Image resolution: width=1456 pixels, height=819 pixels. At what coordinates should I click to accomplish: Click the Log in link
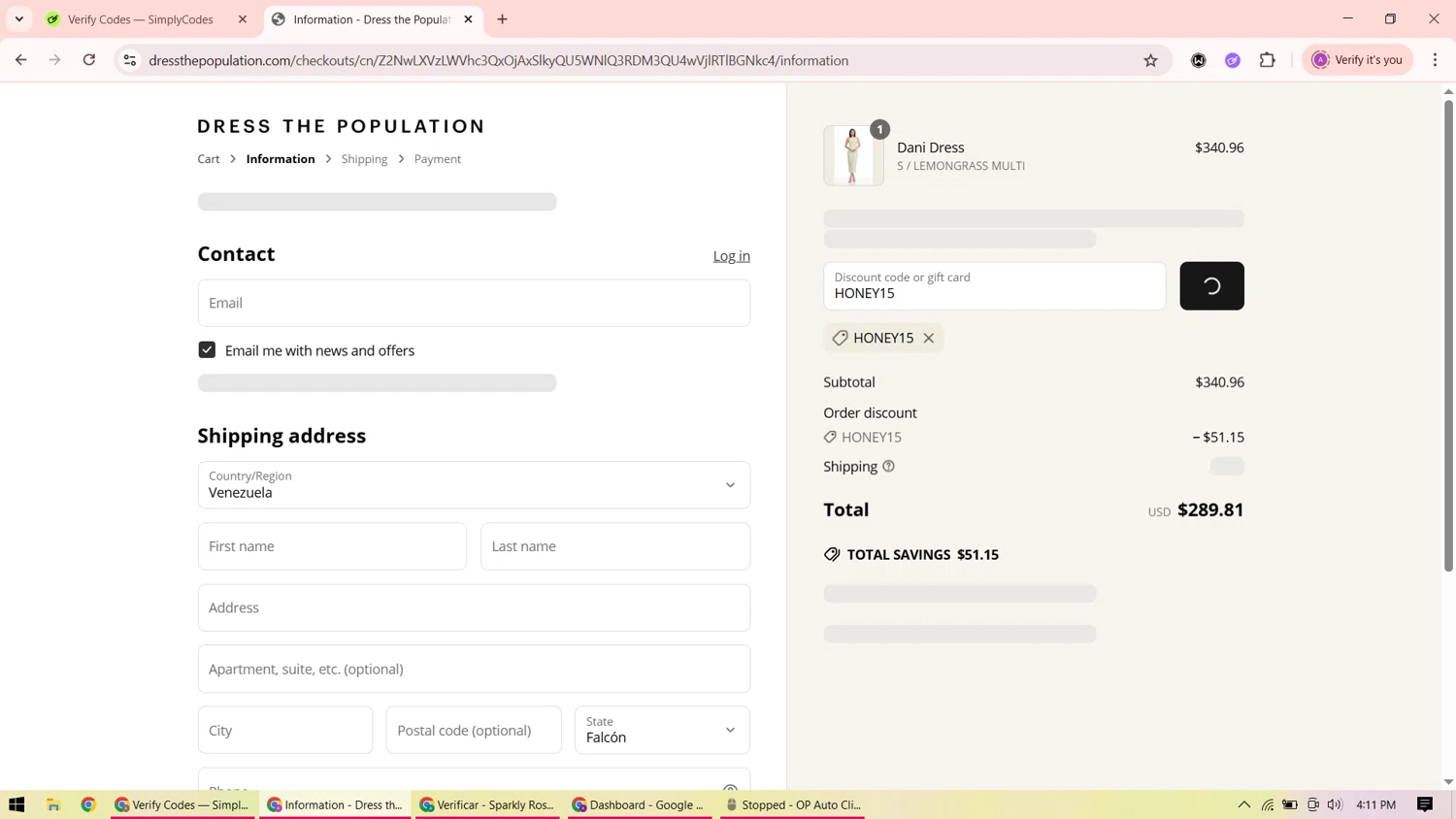click(x=732, y=256)
